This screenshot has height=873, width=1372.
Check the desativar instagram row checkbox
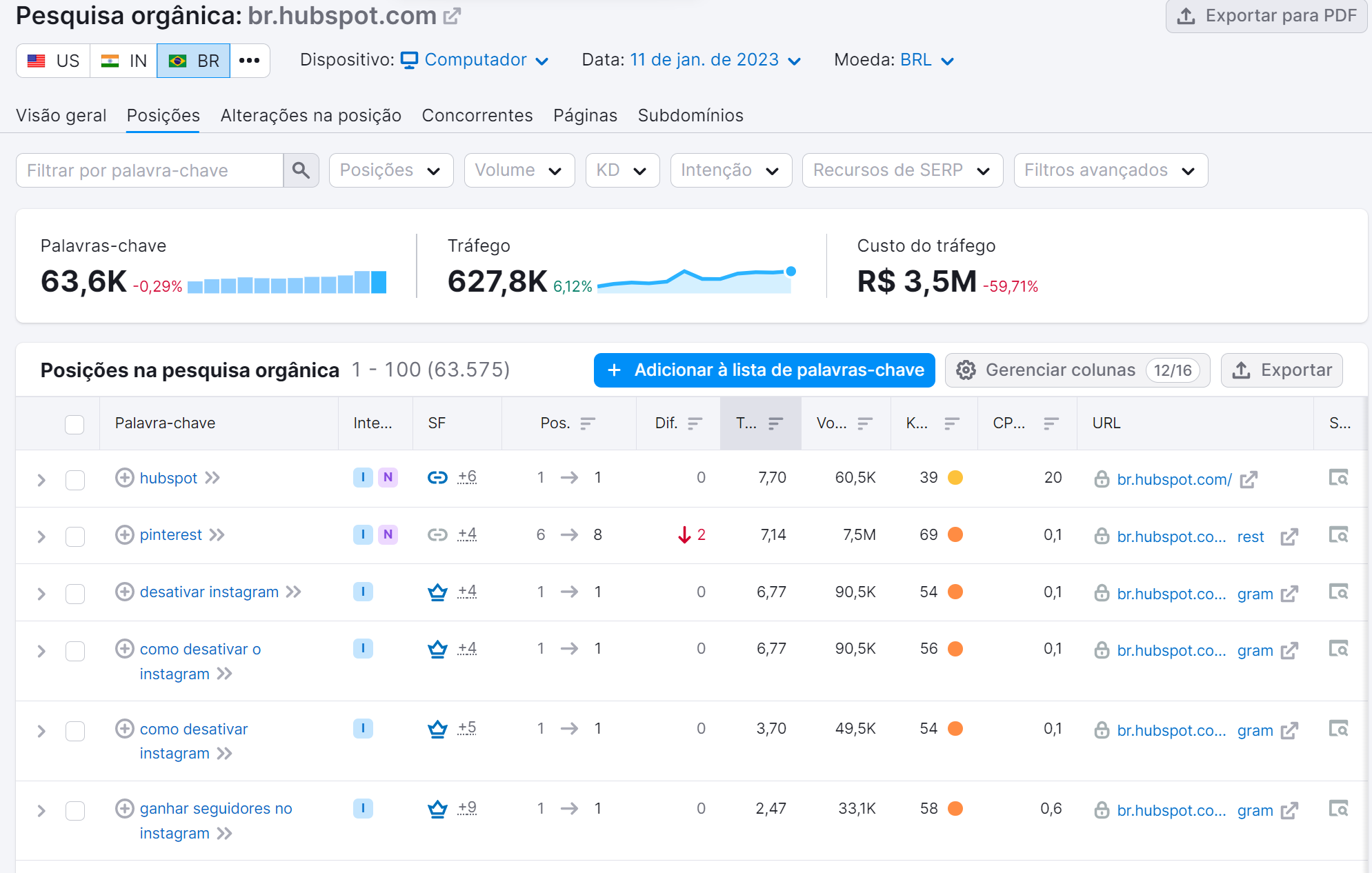click(74, 594)
